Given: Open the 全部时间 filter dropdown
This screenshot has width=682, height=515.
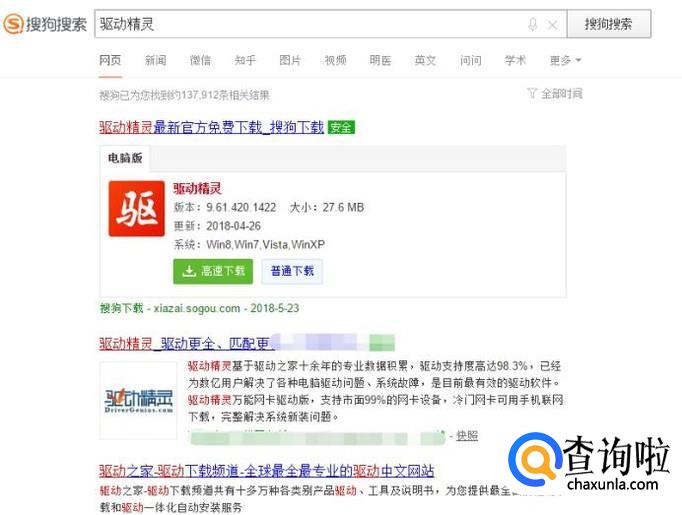Looking at the screenshot, I should click(555, 94).
